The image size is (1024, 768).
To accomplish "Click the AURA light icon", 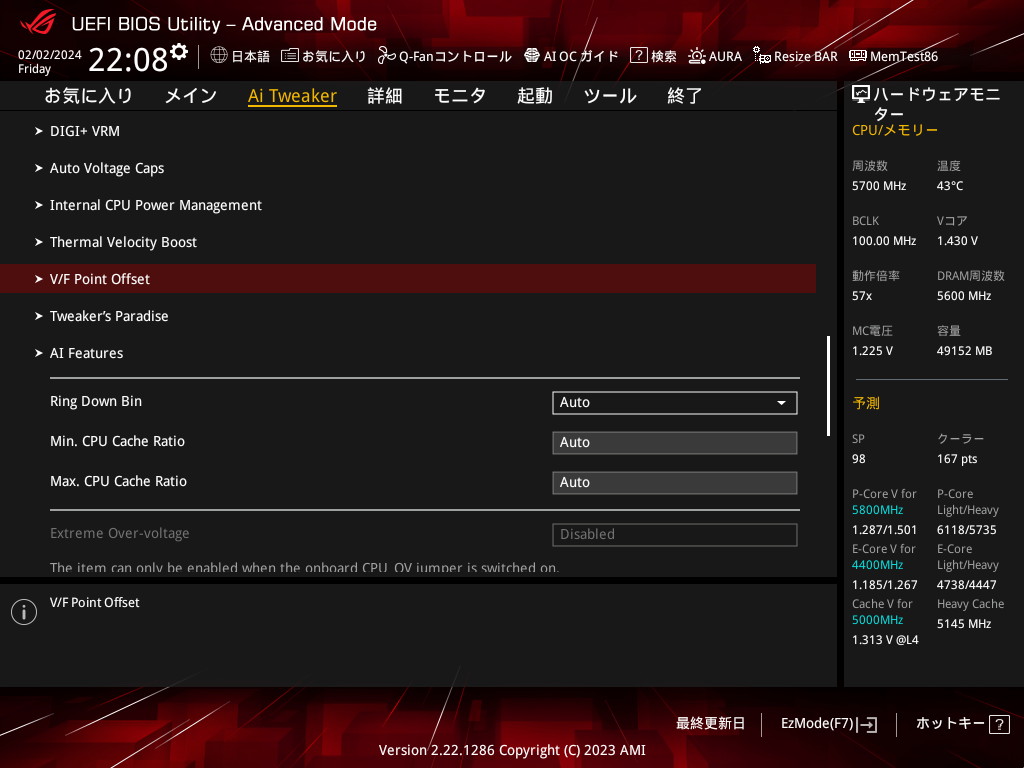I will [x=697, y=56].
